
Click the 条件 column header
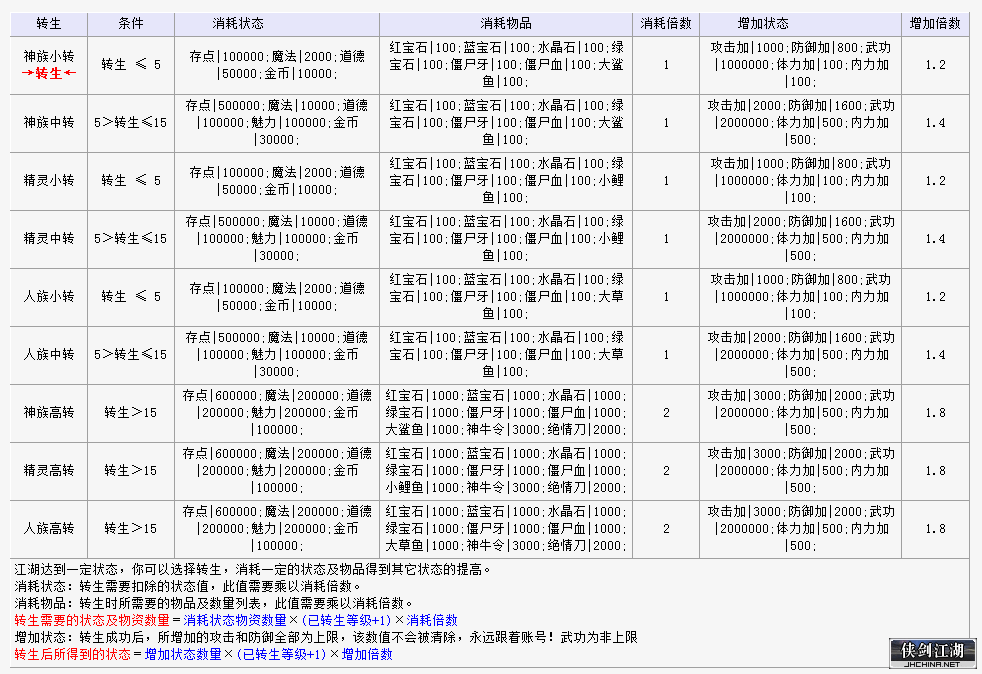point(131,24)
